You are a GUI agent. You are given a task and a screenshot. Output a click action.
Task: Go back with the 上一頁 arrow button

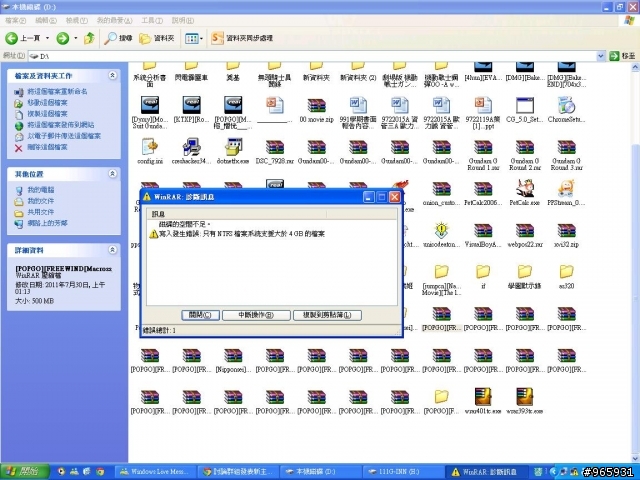[x=23, y=38]
